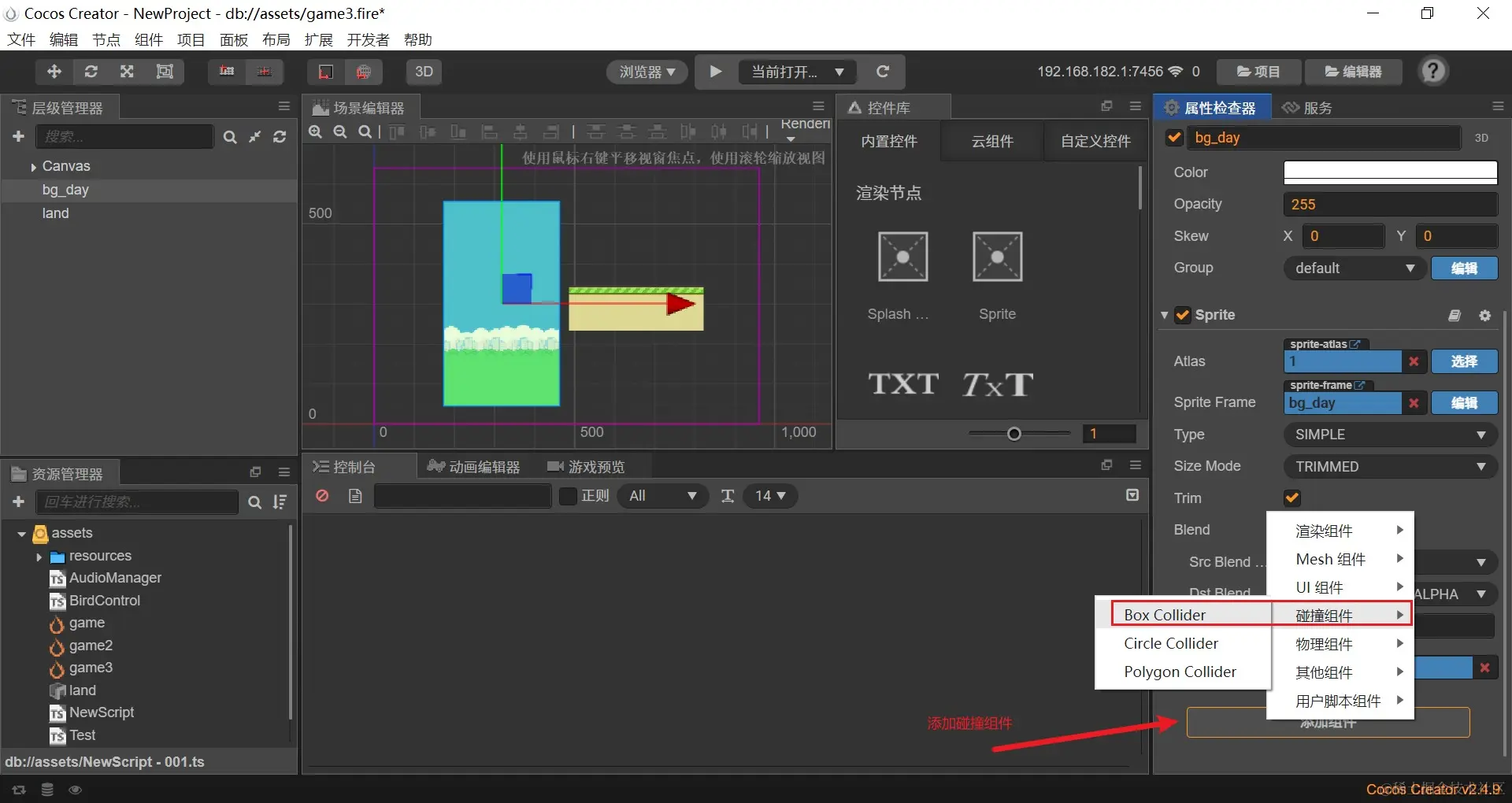The width and height of the screenshot is (1512, 803).
Task: Open the 开发者 menu
Action: 368,39
